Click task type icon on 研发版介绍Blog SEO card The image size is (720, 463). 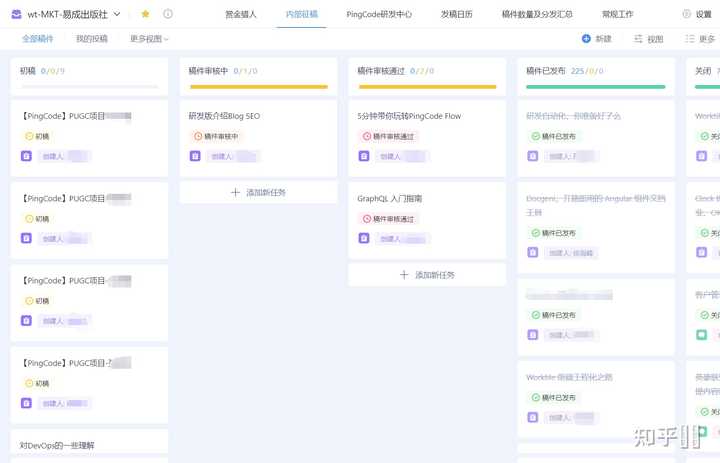click(195, 155)
